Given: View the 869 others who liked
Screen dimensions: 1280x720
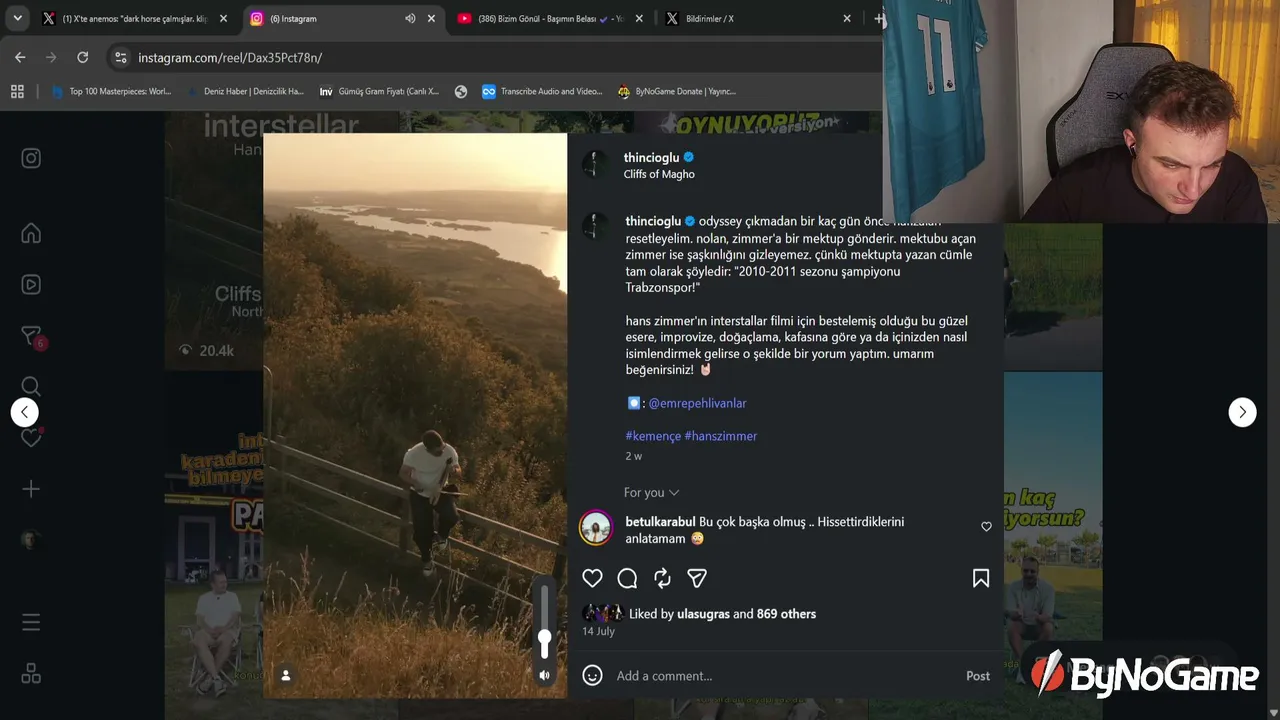Looking at the screenshot, I should pos(786,614).
